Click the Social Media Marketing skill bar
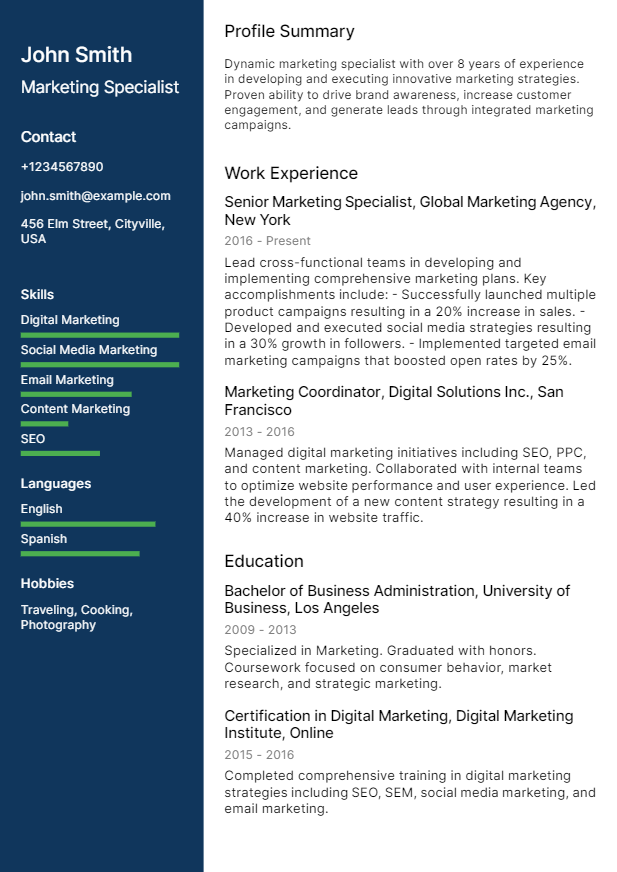 point(100,365)
